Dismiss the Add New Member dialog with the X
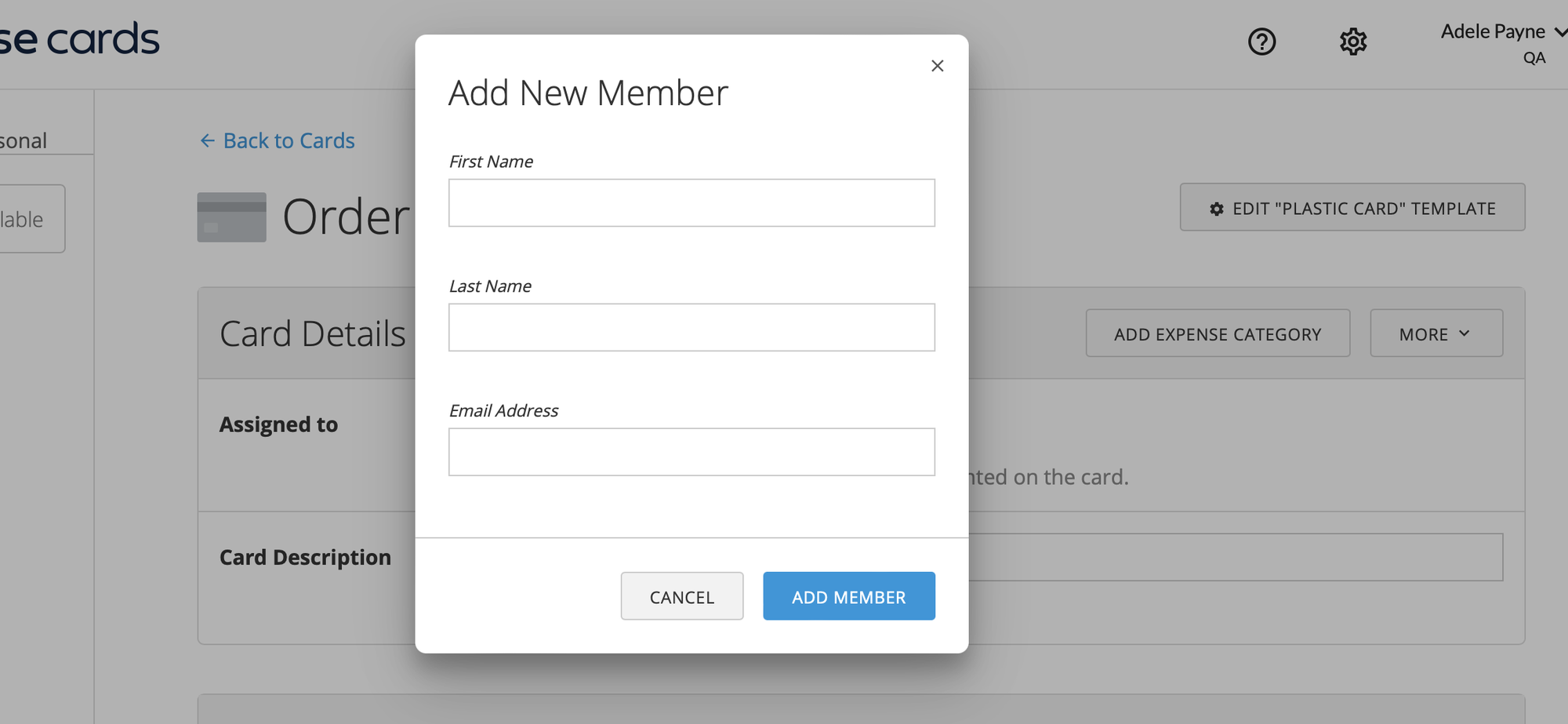 (x=937, y=66)
